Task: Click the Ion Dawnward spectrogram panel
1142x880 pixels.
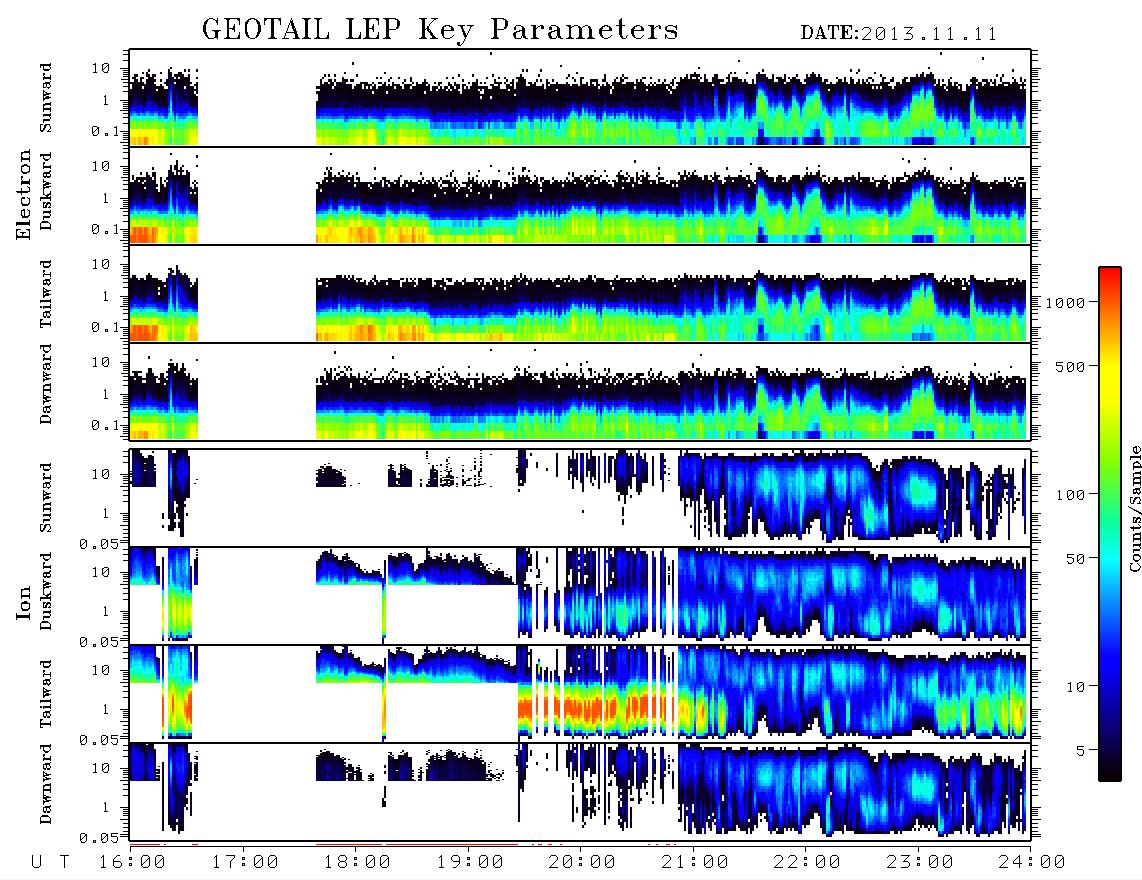Action: tap(580, 792)
